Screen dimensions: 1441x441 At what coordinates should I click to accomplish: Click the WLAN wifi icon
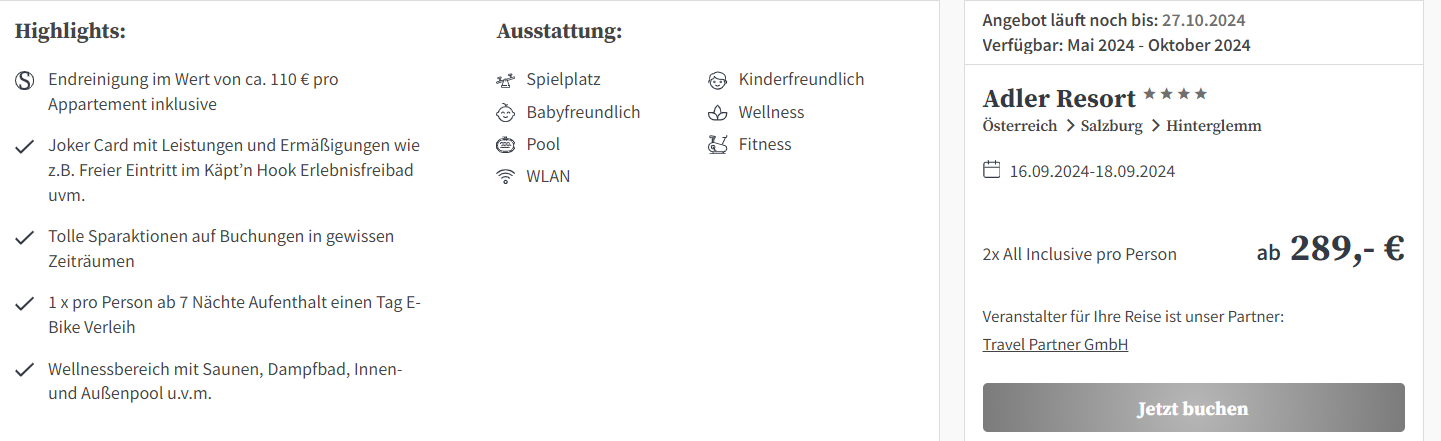(506, 177)
